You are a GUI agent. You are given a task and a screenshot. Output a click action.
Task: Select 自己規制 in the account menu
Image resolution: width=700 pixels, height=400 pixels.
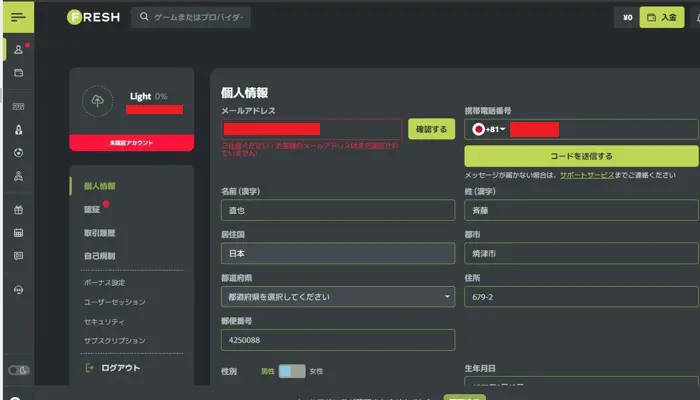[100, 256]
